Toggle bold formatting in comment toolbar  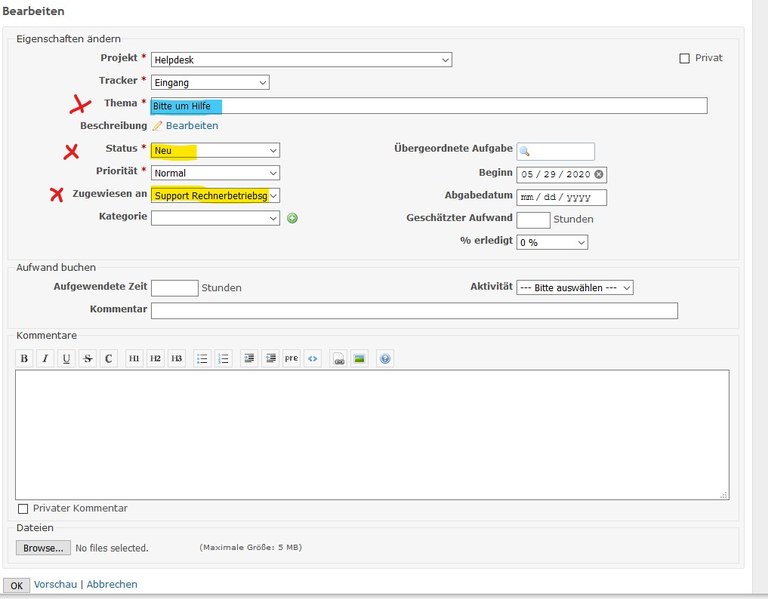click(x=25, y=359)
